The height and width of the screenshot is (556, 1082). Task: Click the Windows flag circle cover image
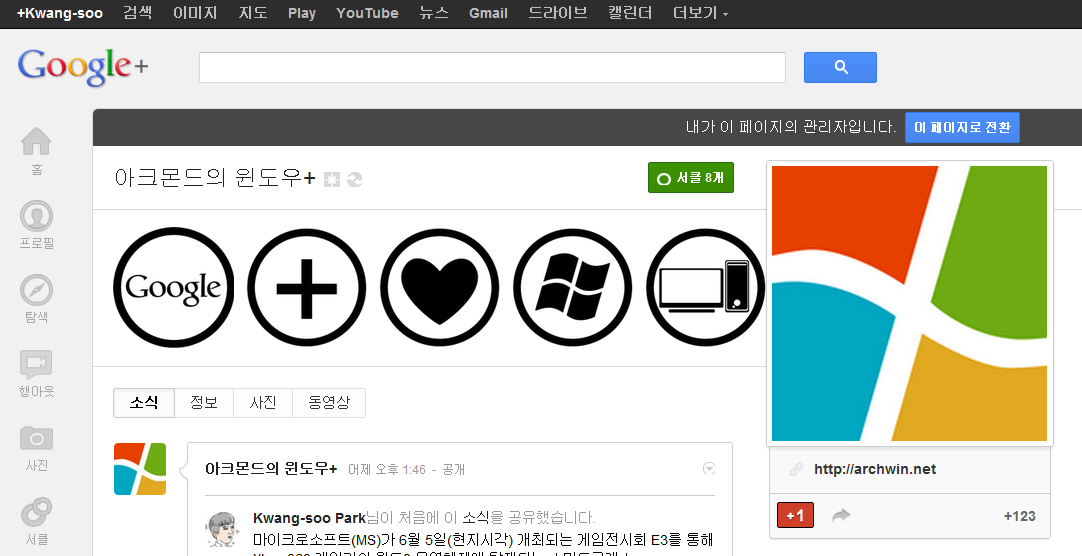tap(573, 287)
